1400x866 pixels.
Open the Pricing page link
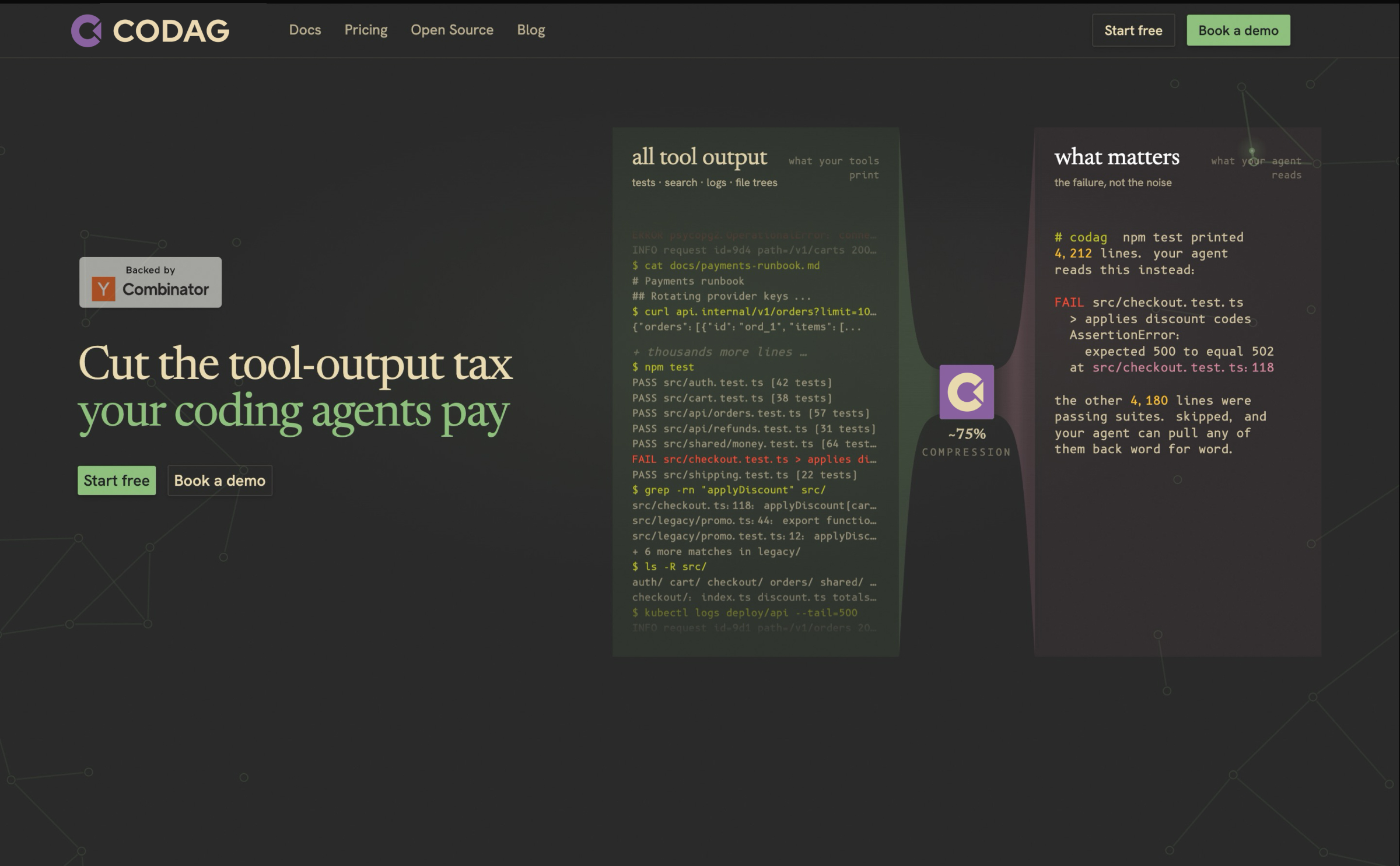(x=366, y=30)
